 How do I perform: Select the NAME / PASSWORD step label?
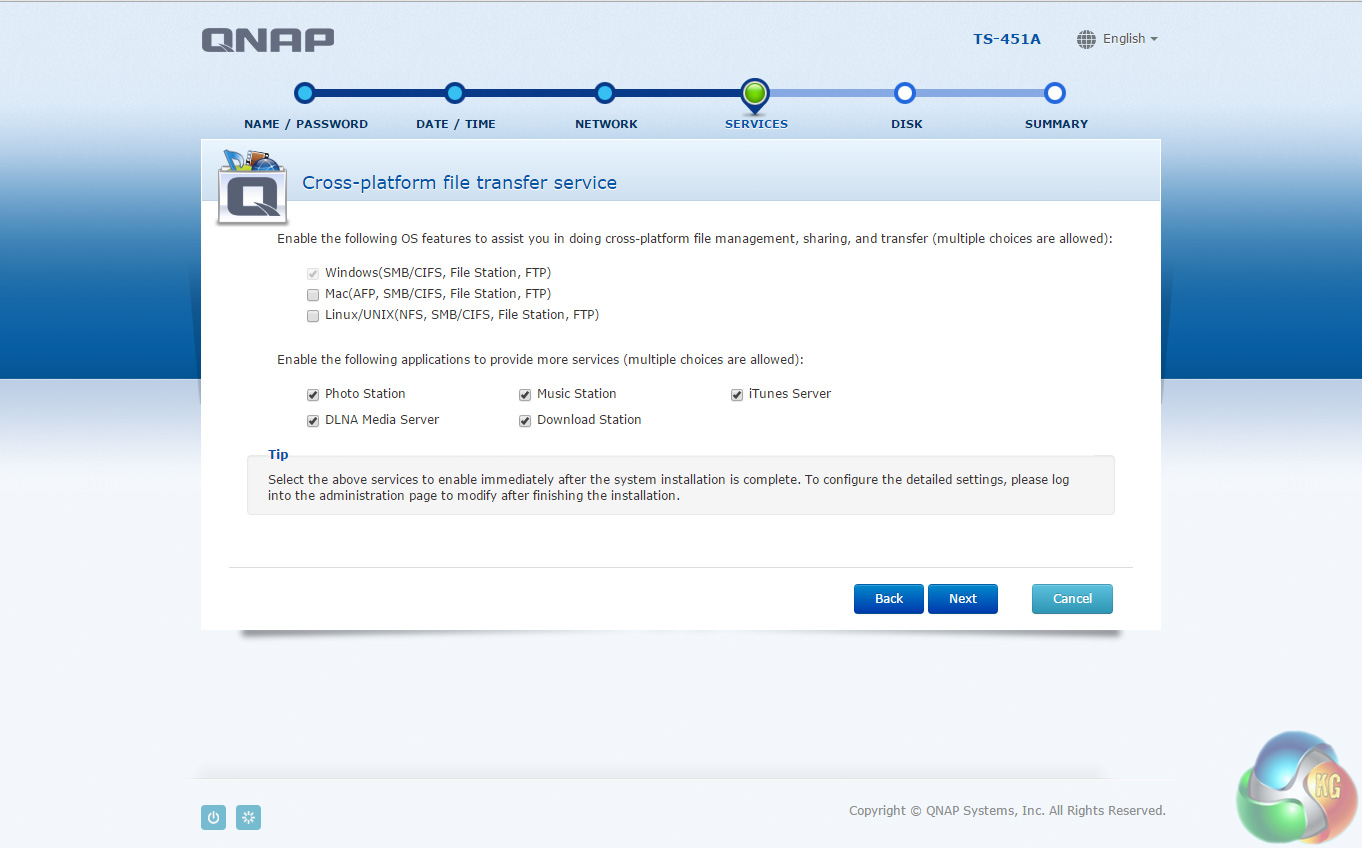306,124
